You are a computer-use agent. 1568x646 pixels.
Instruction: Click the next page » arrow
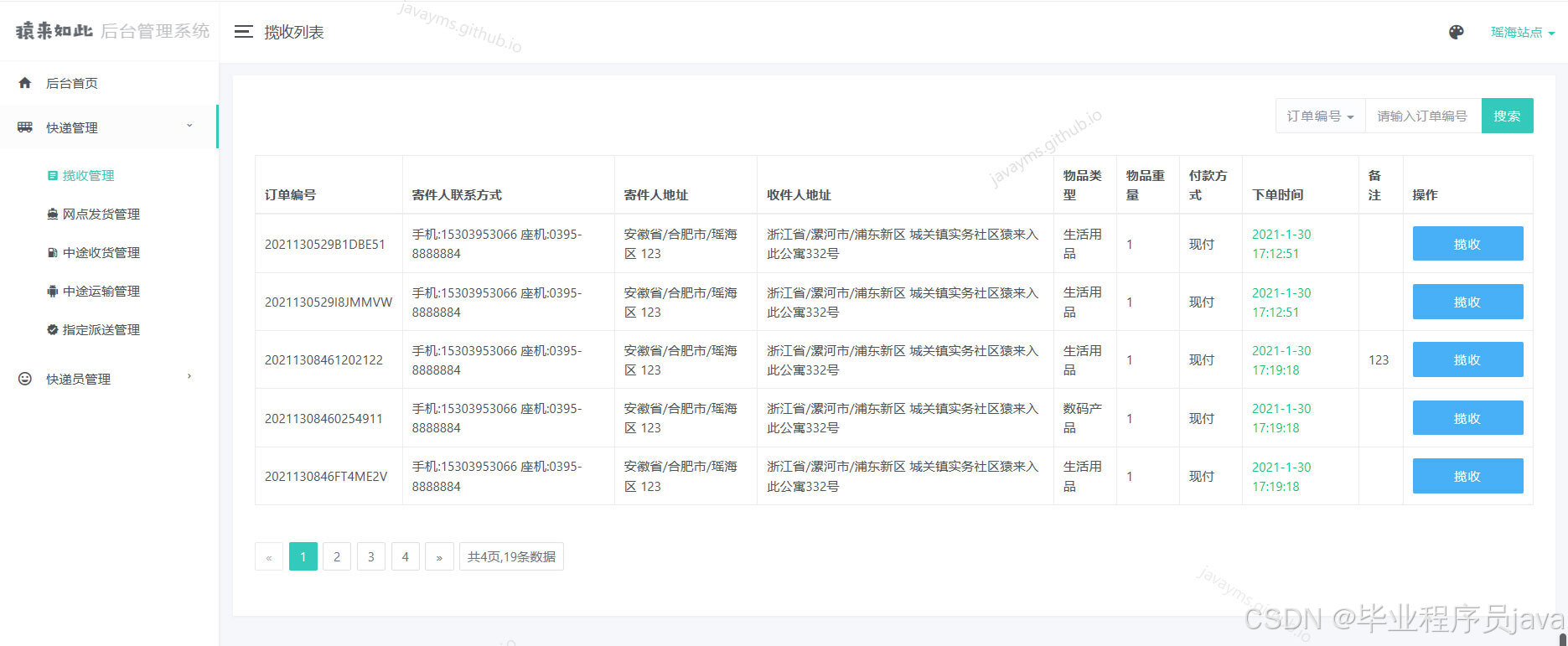point(439,556)
